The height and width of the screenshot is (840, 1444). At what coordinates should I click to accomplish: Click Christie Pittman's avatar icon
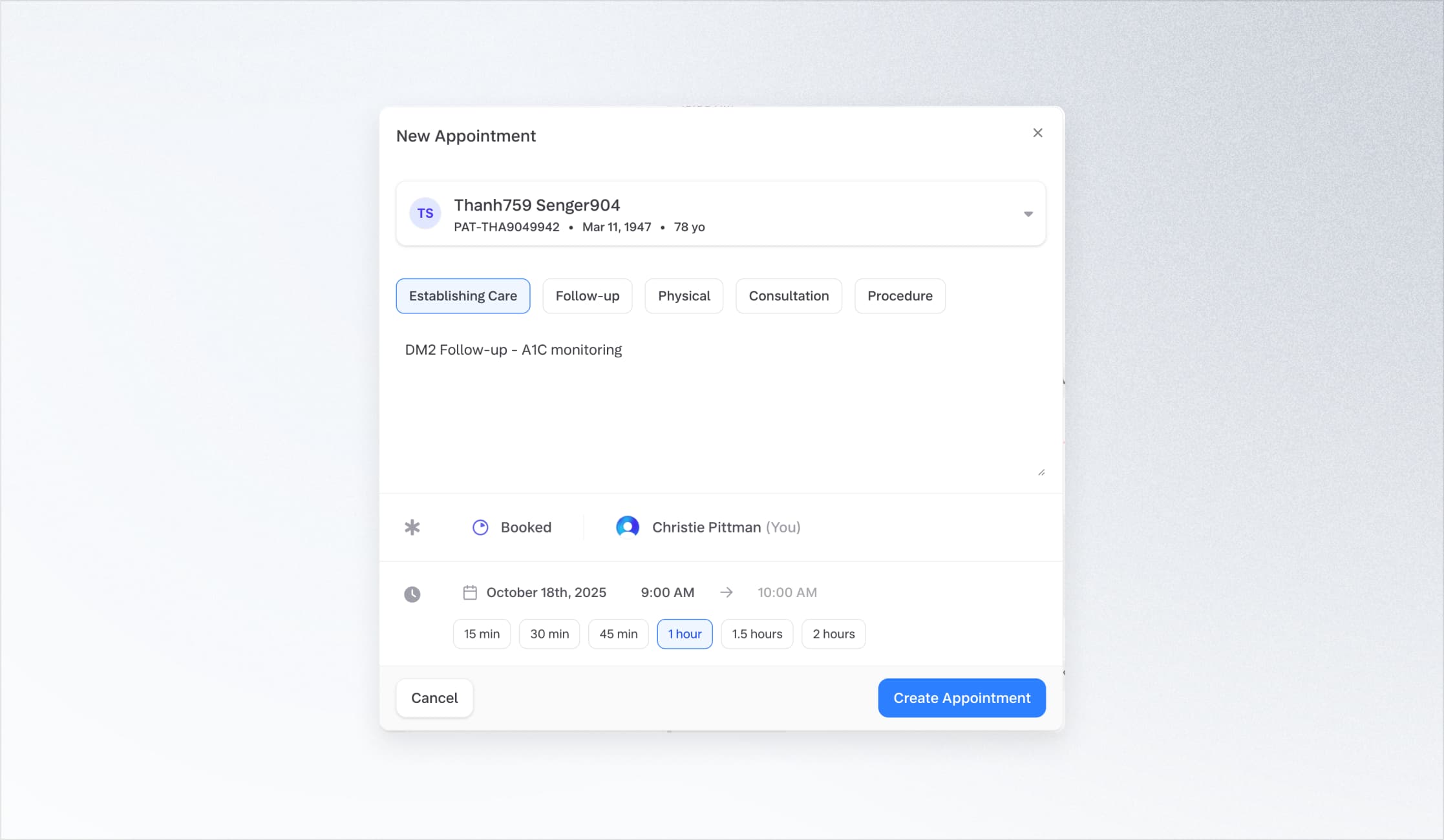pos(627,527)
